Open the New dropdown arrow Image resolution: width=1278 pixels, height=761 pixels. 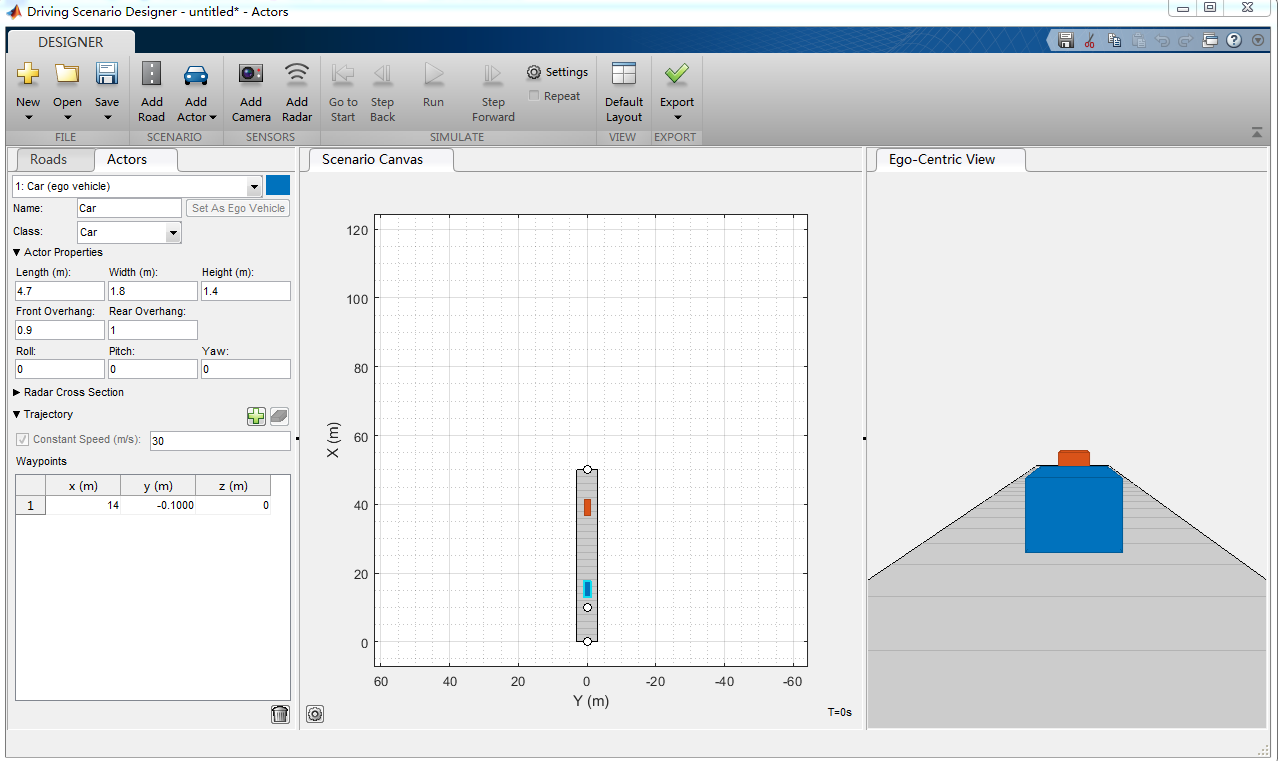[x=28, y=117]
